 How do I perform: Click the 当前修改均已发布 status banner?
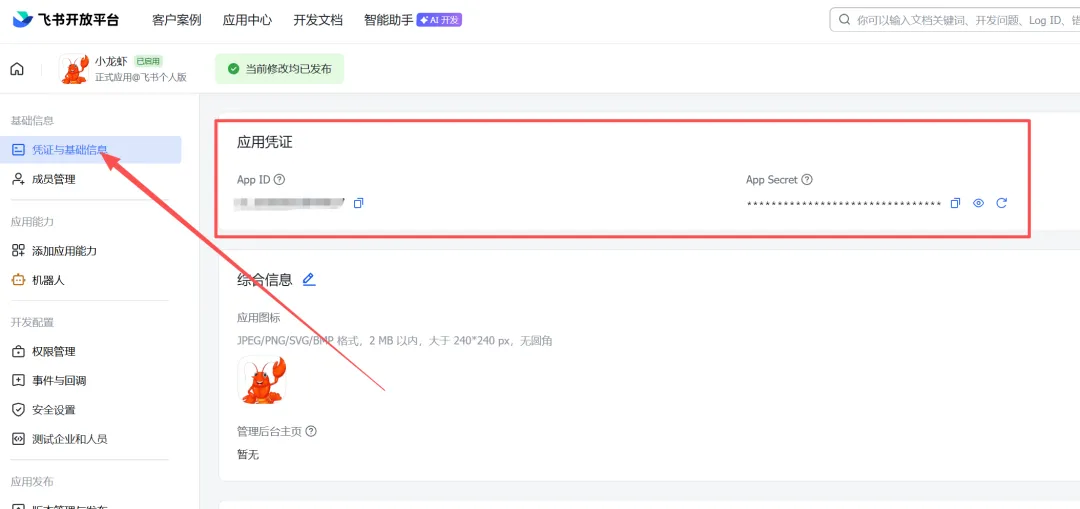pos(279,69)
